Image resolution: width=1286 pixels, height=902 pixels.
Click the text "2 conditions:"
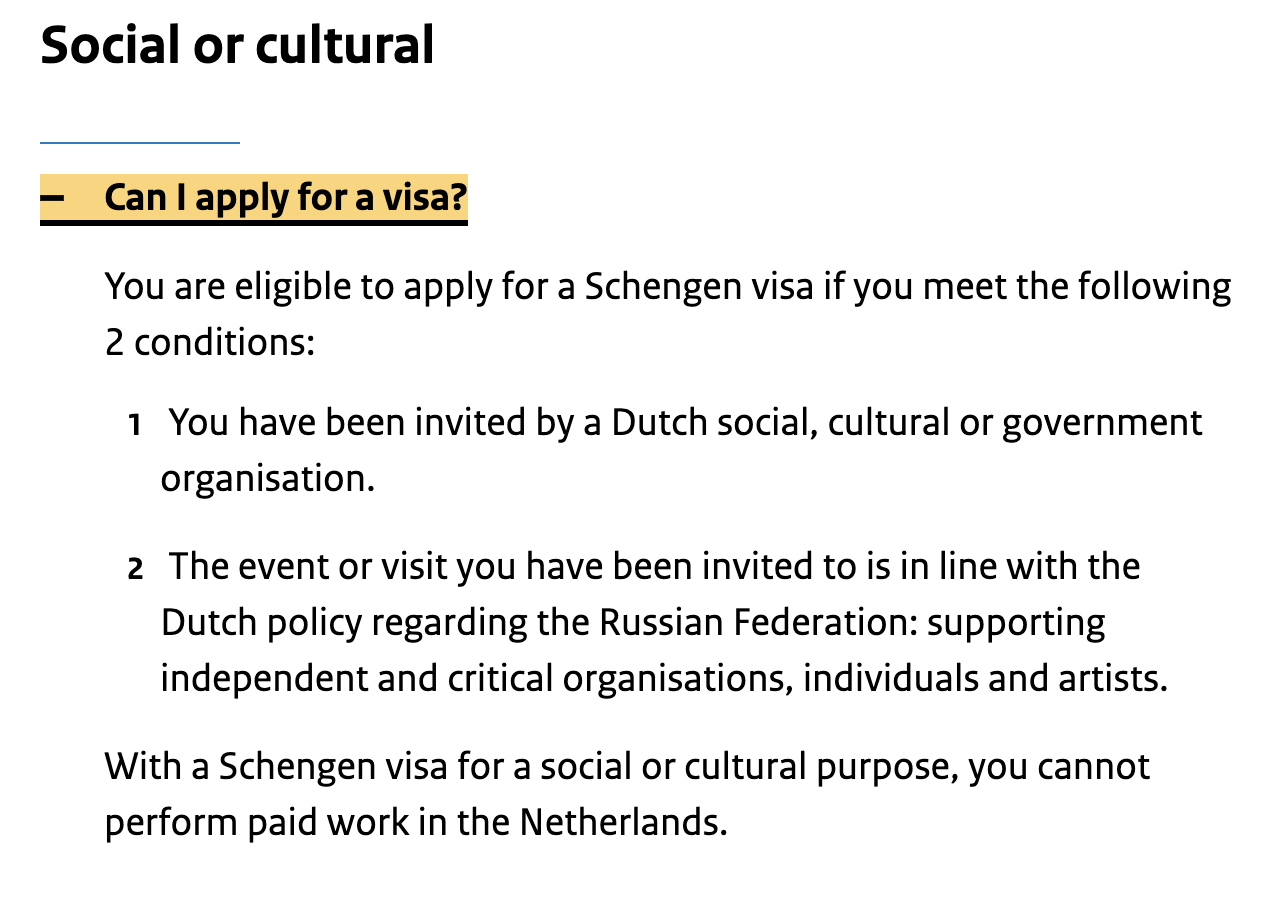pos(210,343)
